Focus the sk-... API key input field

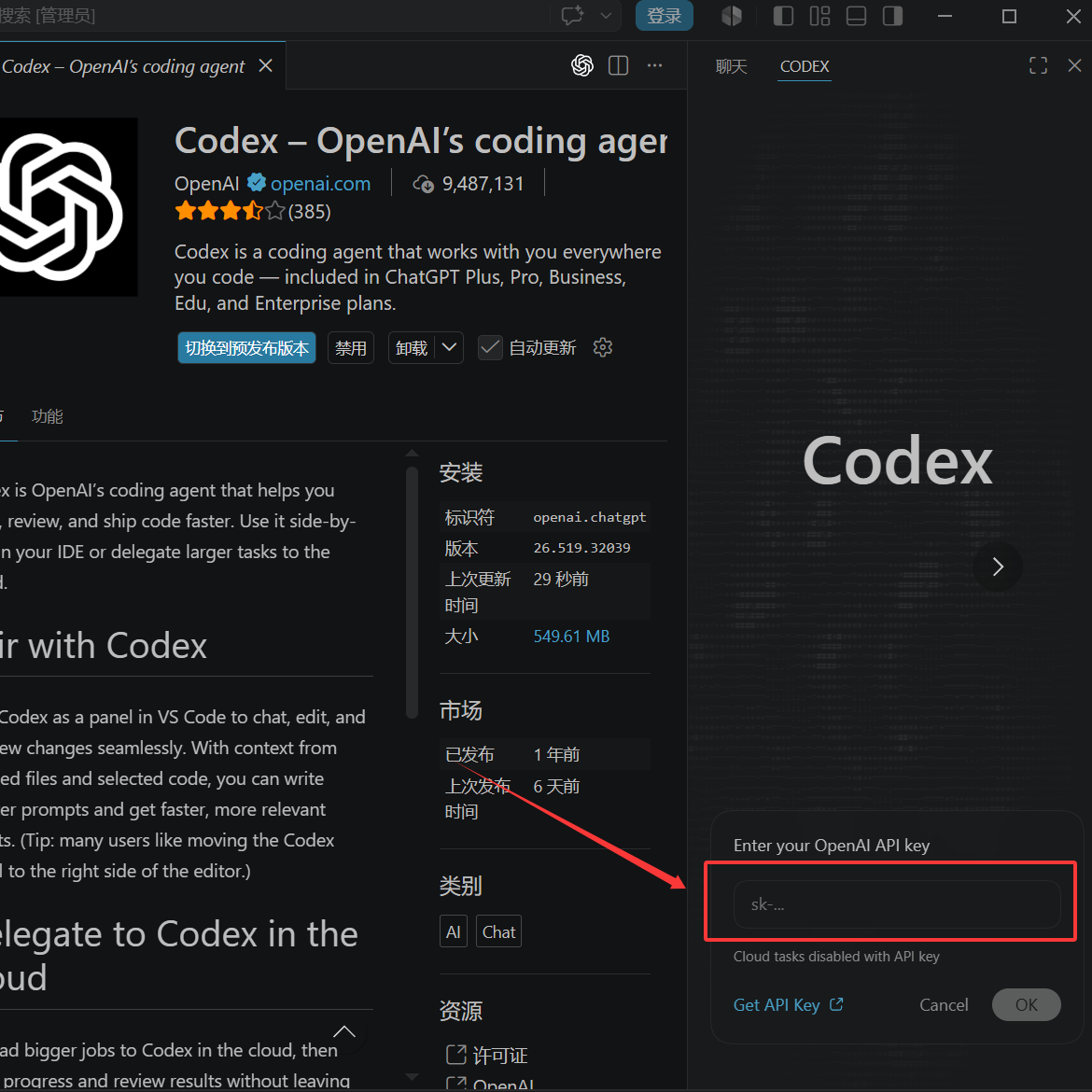tap(897, 904)
